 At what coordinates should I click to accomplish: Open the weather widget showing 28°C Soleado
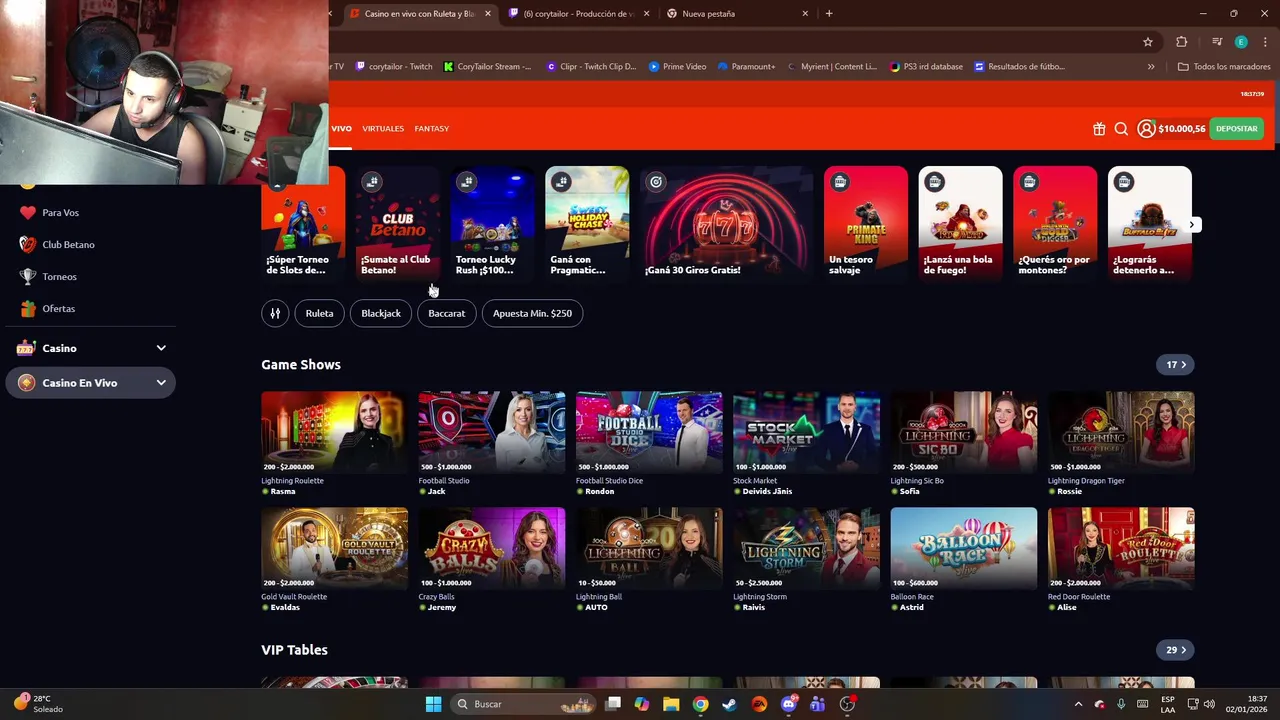[x=40, y=704]
